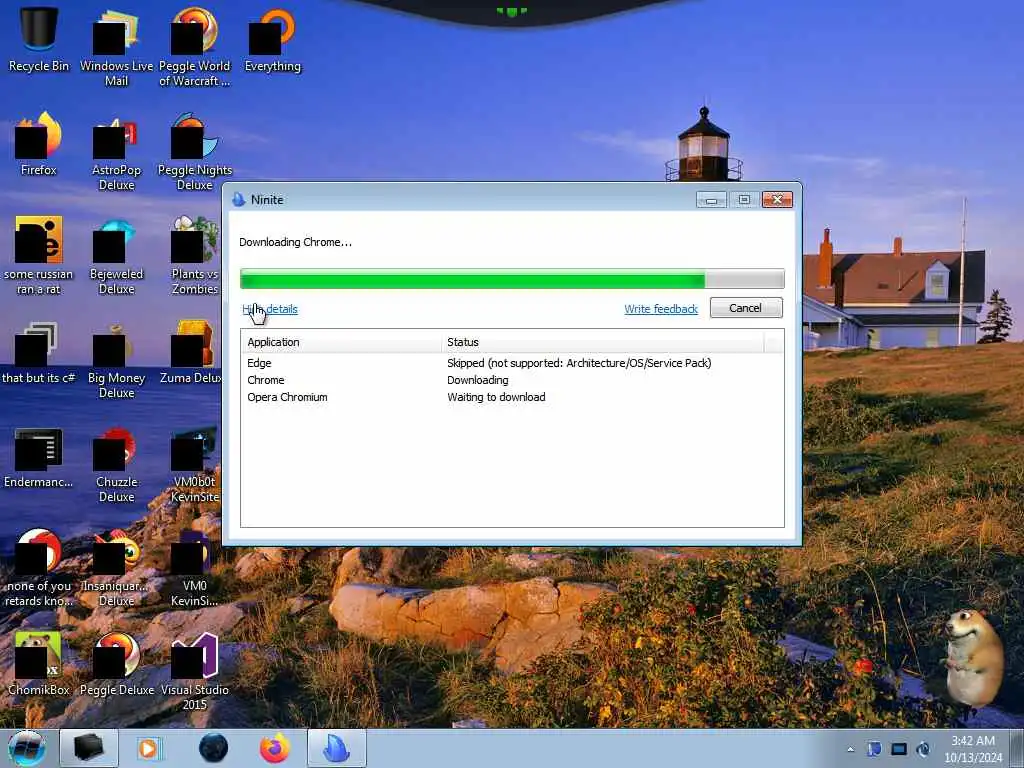The height and width of the screenshot is (768, 1024).
Task: Select the AstroPop Deluxe desktop icon
Action: [x=116, y=152]
